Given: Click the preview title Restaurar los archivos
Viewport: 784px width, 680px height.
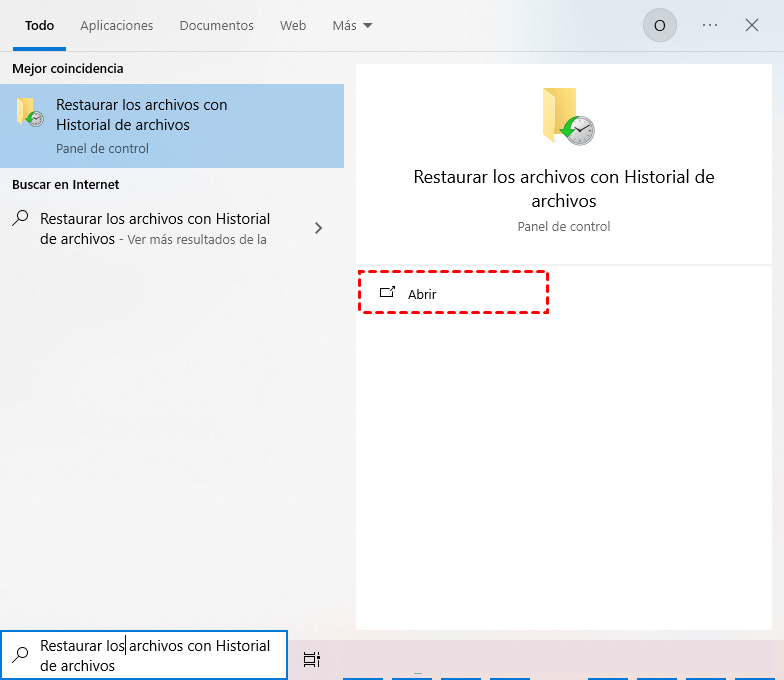Looking at the screenshot, I should pyautogui.click(x=564, y=188).
